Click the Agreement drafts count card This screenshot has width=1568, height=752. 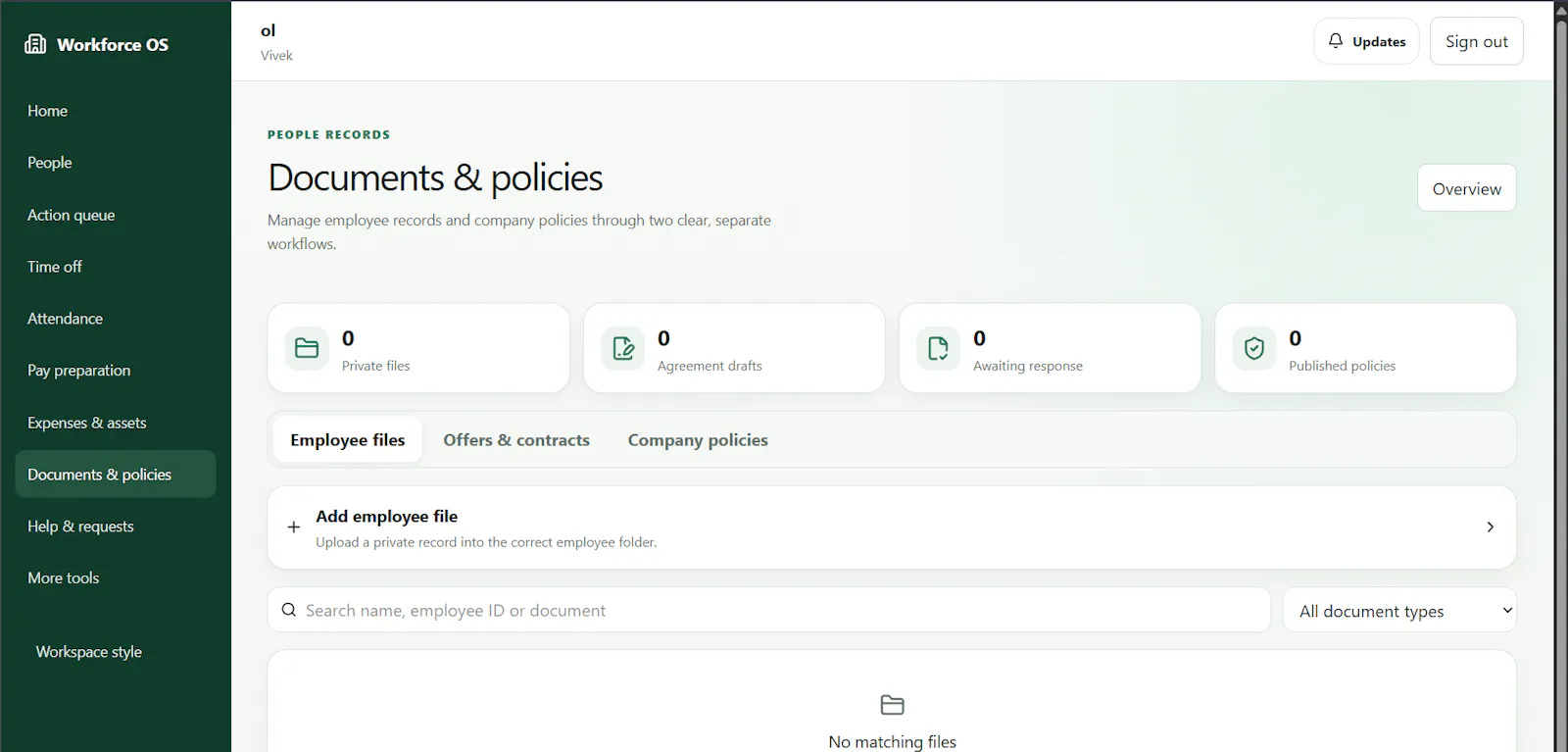734,348
